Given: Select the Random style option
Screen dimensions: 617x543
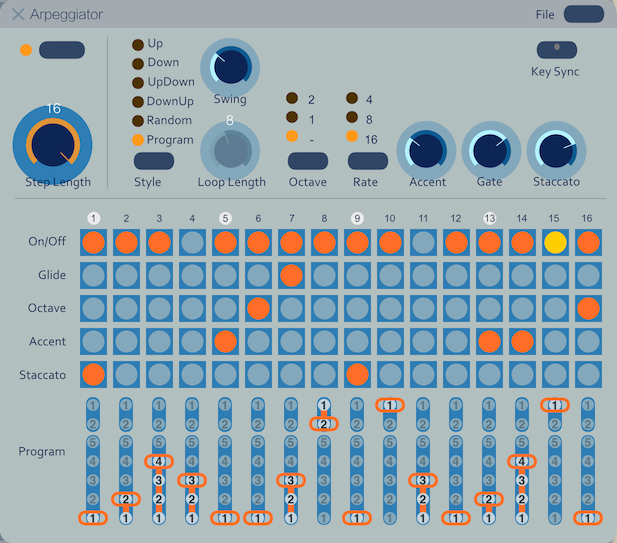Looking at the screenshot, I should [139, 121].
